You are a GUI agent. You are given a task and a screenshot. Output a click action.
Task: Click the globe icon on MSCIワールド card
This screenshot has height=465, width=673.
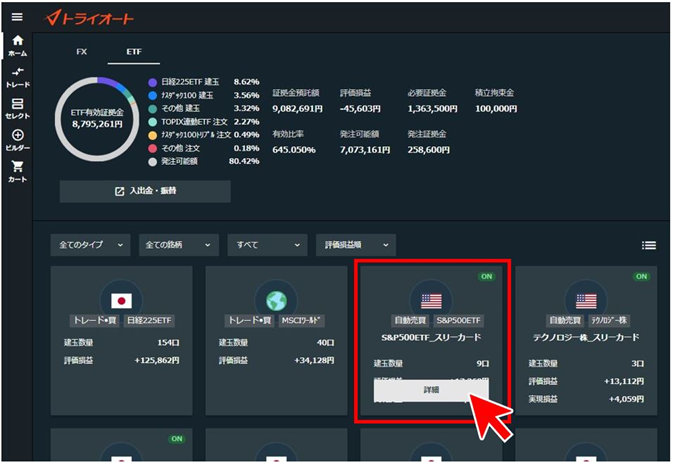coord(276,301)
